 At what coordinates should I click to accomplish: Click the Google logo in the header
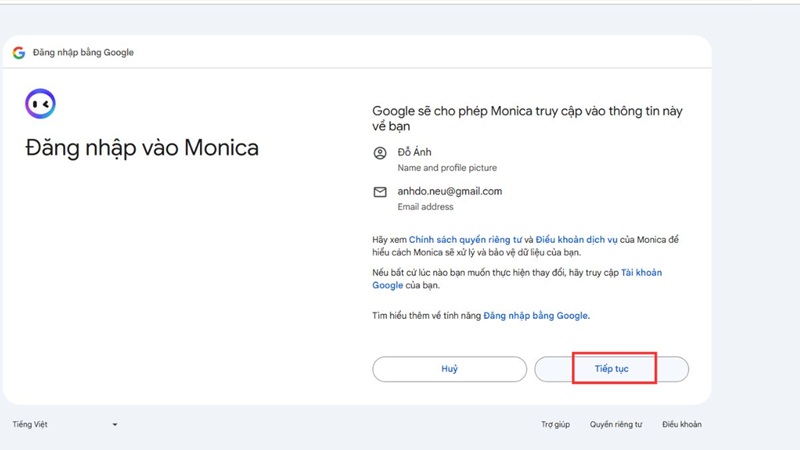coord(19,52)
